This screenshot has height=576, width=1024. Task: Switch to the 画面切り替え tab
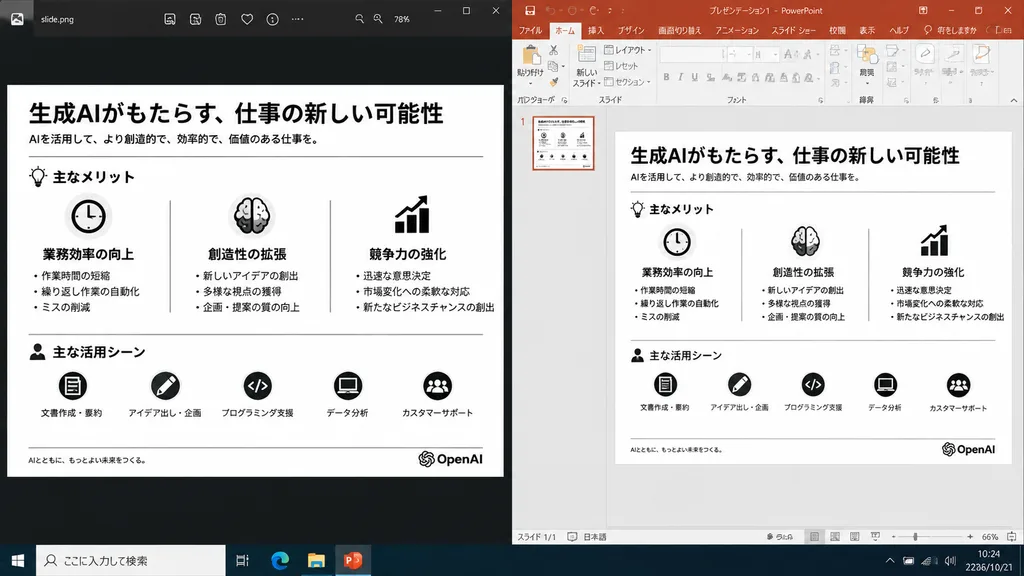pos(680,31)
